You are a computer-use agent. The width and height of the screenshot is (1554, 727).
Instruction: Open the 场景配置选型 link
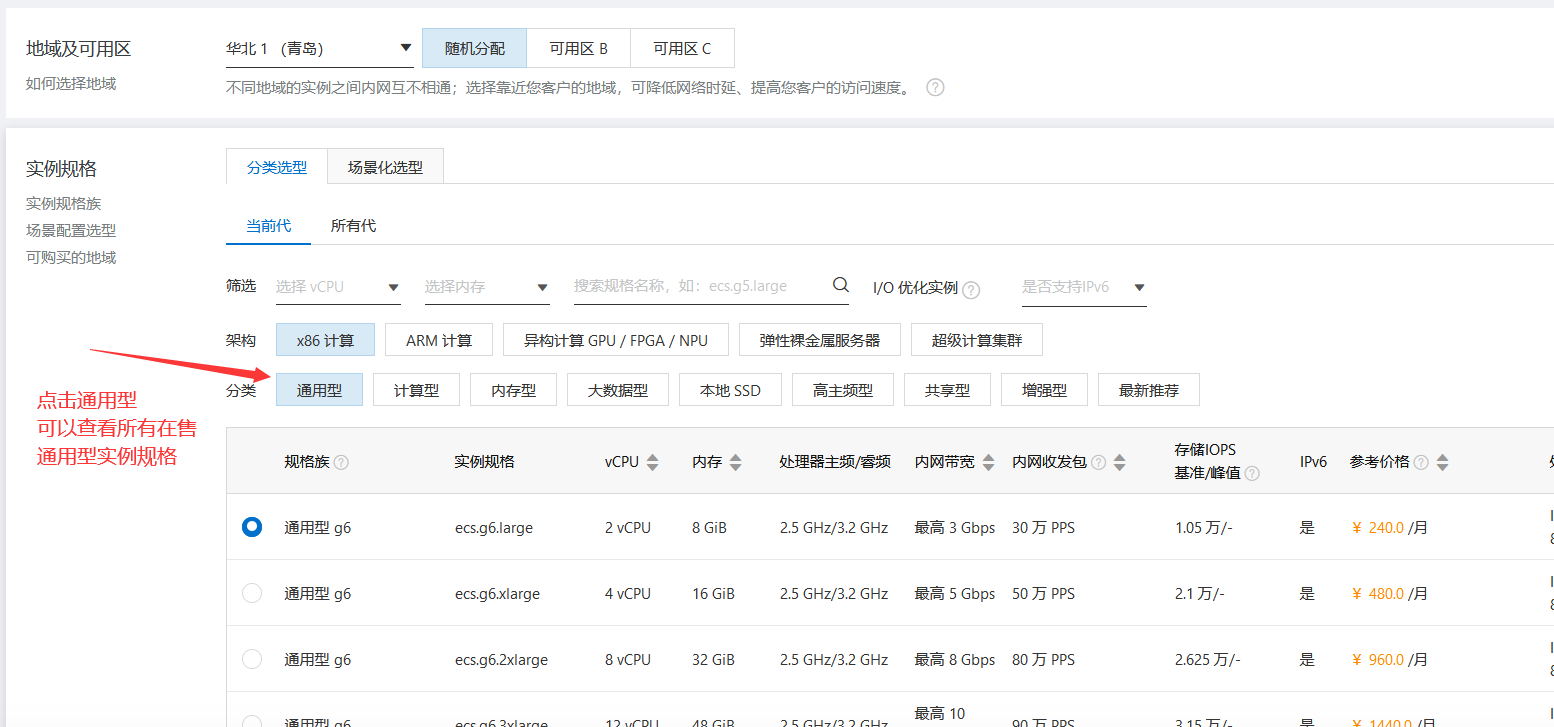pyautogui.click(x=71, y=230)
